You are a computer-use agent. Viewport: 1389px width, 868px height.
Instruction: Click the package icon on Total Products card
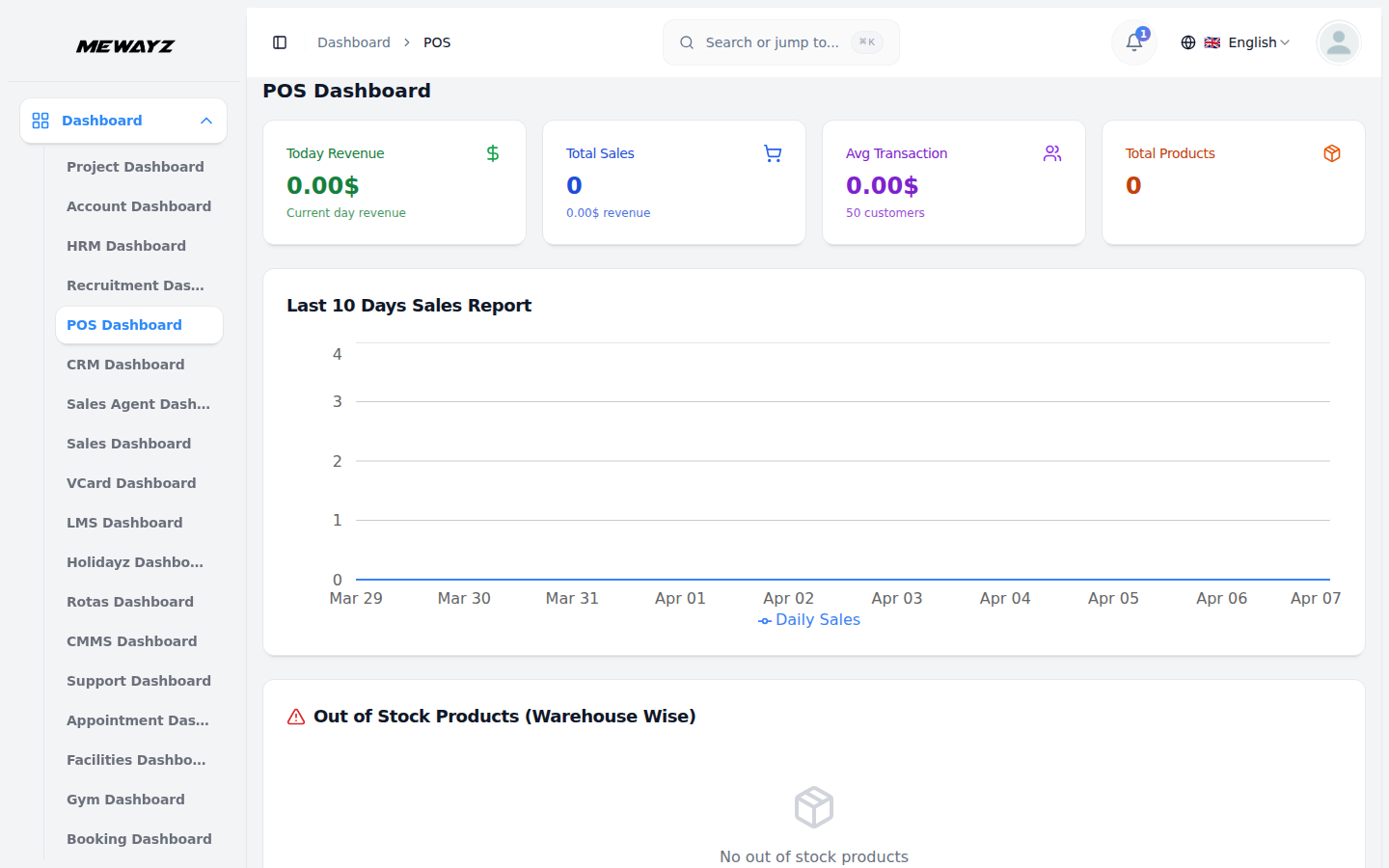pyautogui.click(x=1331, y=153)
